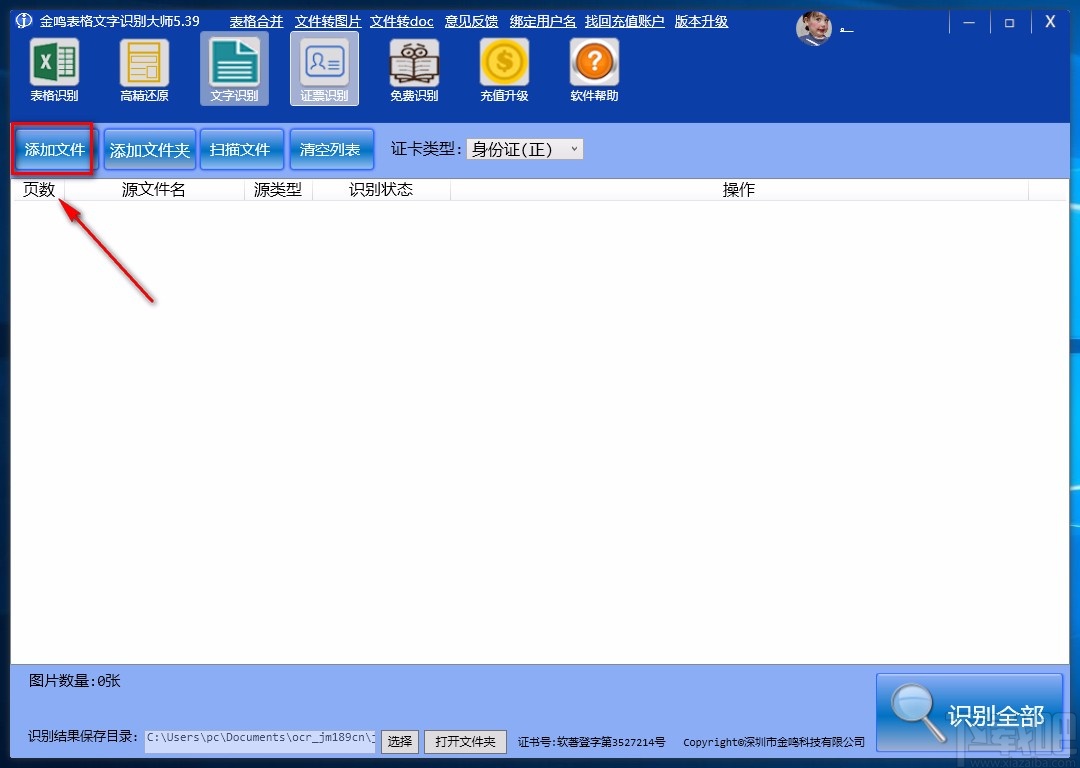Click 找回充值账户 to recover account
1080x768 pixels.
pyautogui.click(x=624, y=20)
